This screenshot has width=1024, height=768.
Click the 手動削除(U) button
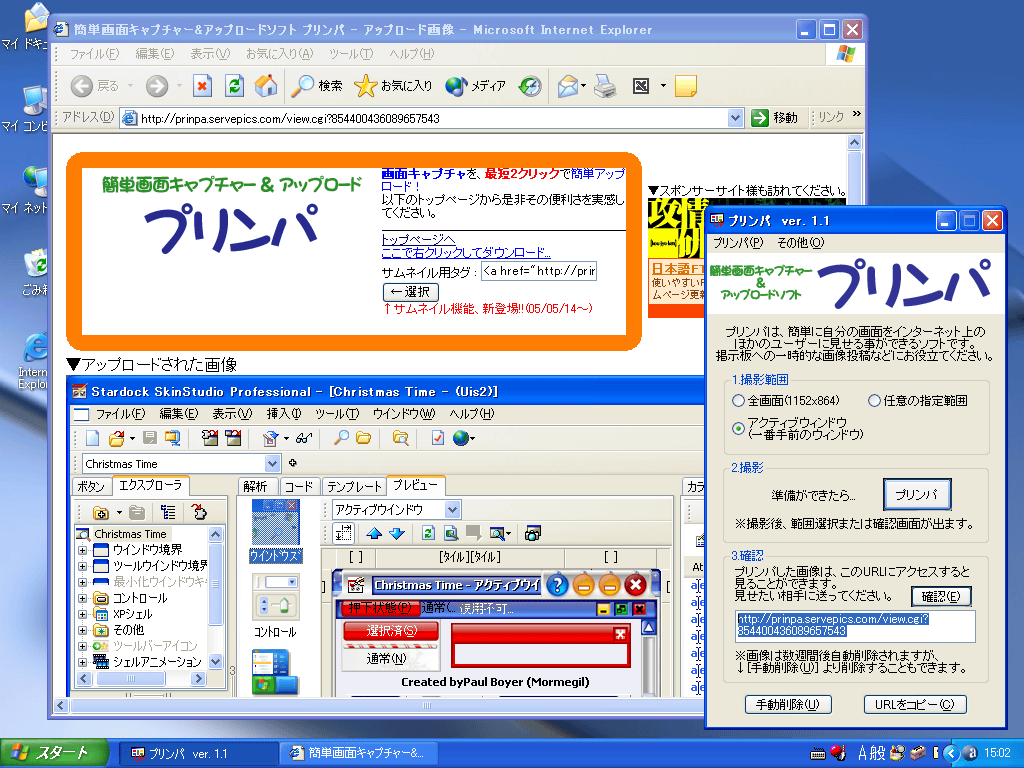[x=788, y=705]
